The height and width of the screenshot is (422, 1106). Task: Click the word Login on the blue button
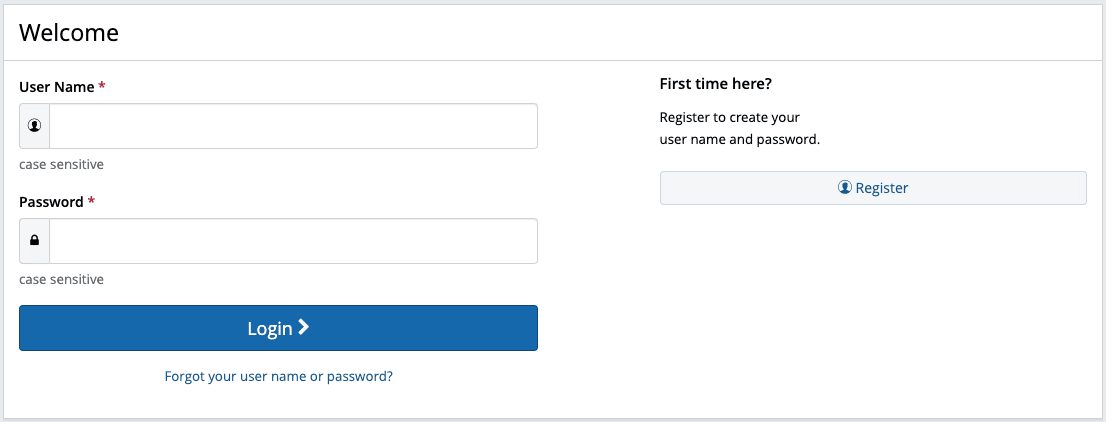270,328
